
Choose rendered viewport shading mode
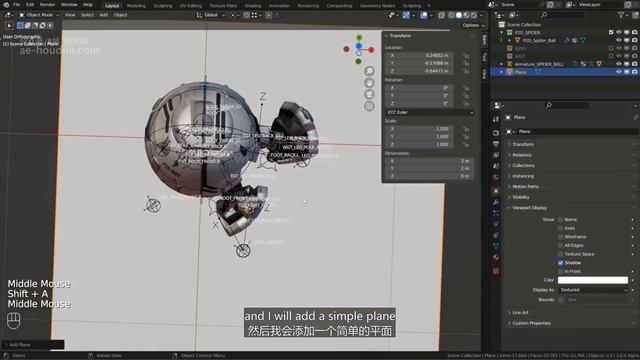tap(473, 15)
